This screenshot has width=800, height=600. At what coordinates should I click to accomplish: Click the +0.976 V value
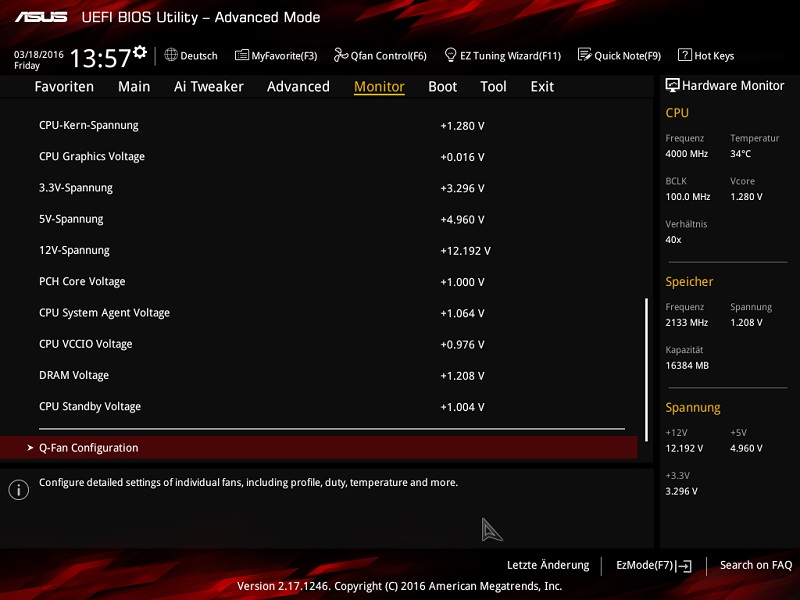pyautogui.click(x=462, y=345)
